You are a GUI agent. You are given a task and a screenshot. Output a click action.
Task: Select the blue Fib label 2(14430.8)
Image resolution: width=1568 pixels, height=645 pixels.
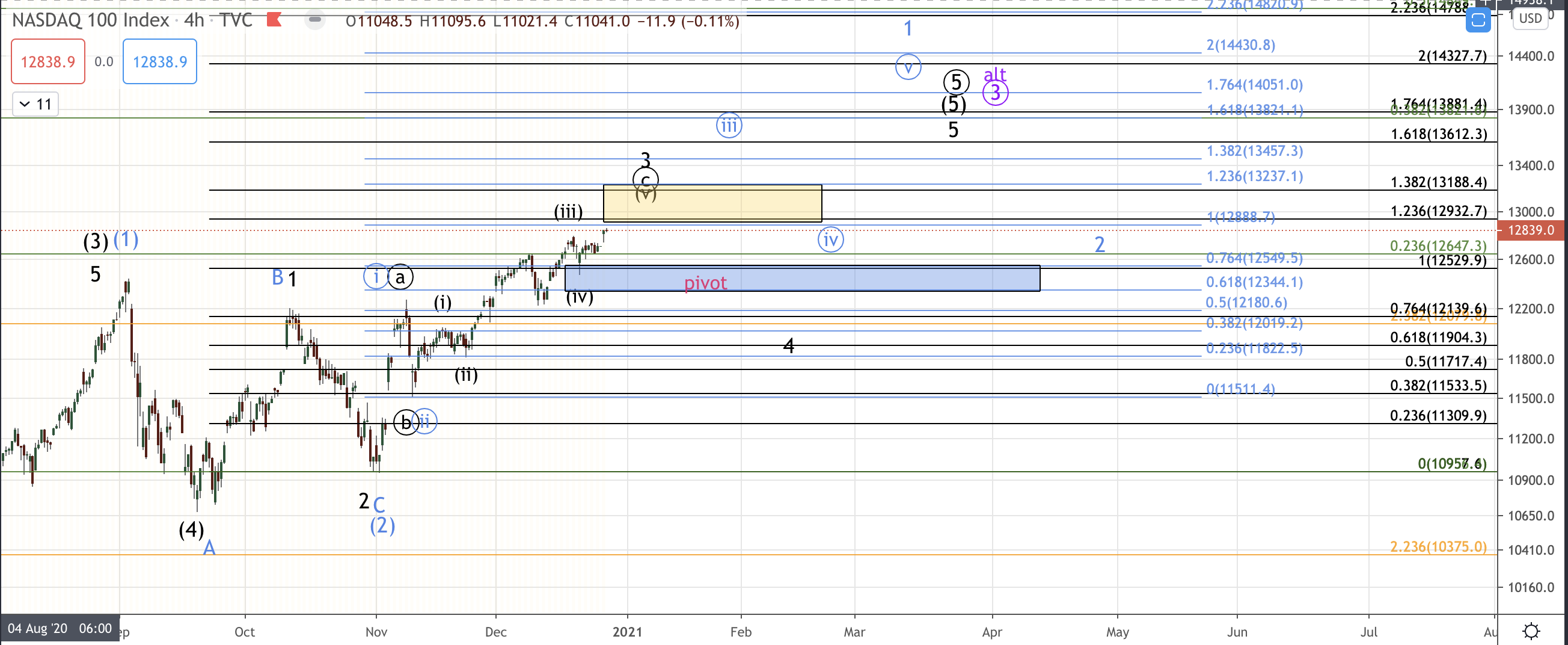(x=1240, y=45)
